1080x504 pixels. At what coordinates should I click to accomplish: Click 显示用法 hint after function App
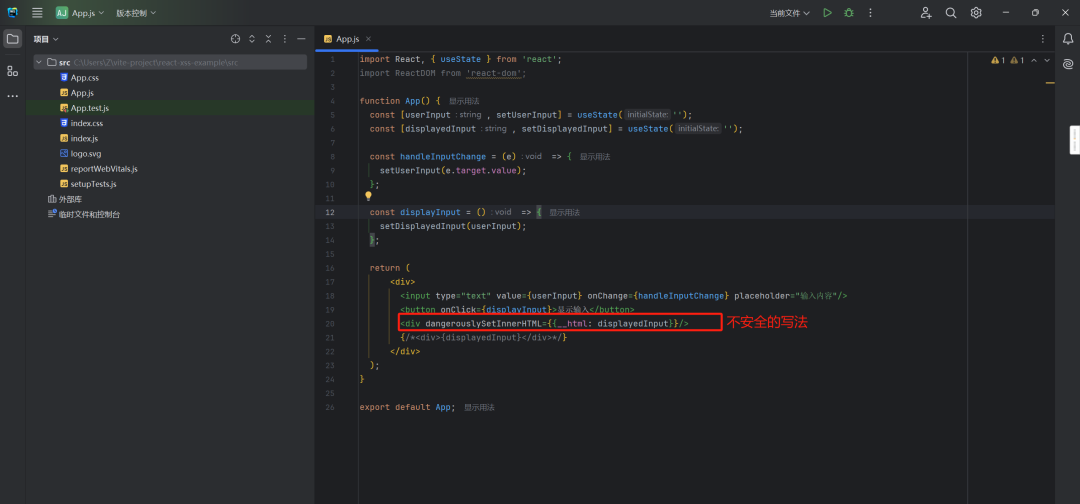(464, 101)
